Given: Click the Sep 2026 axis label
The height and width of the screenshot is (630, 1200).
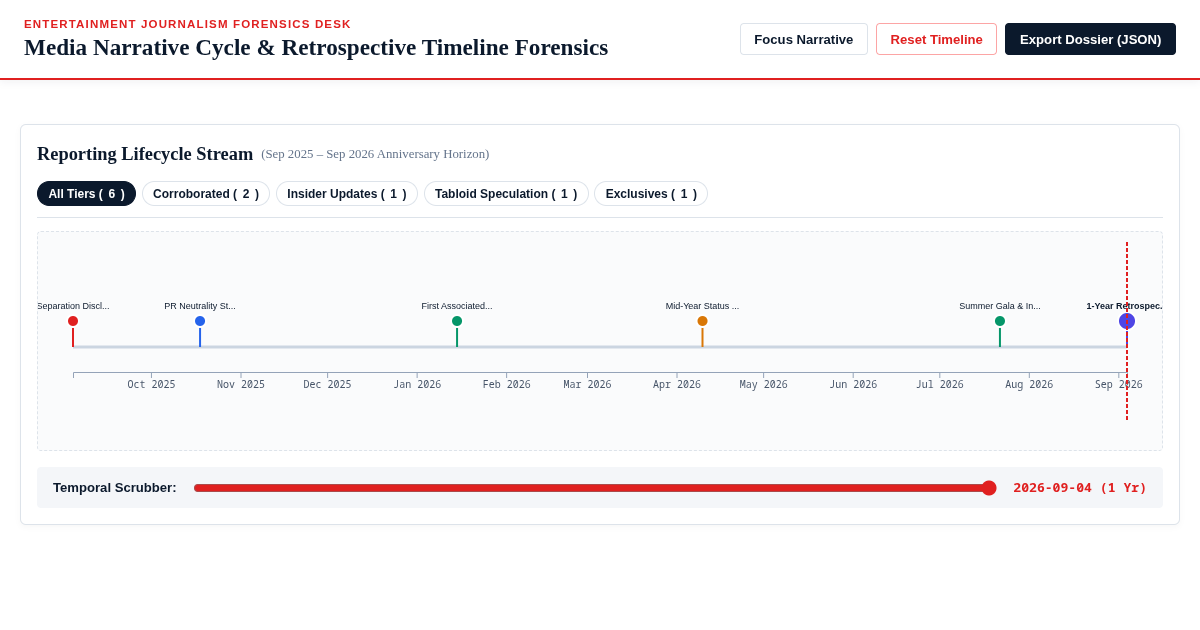Looking at the screenshot, I should point(1119,385).
